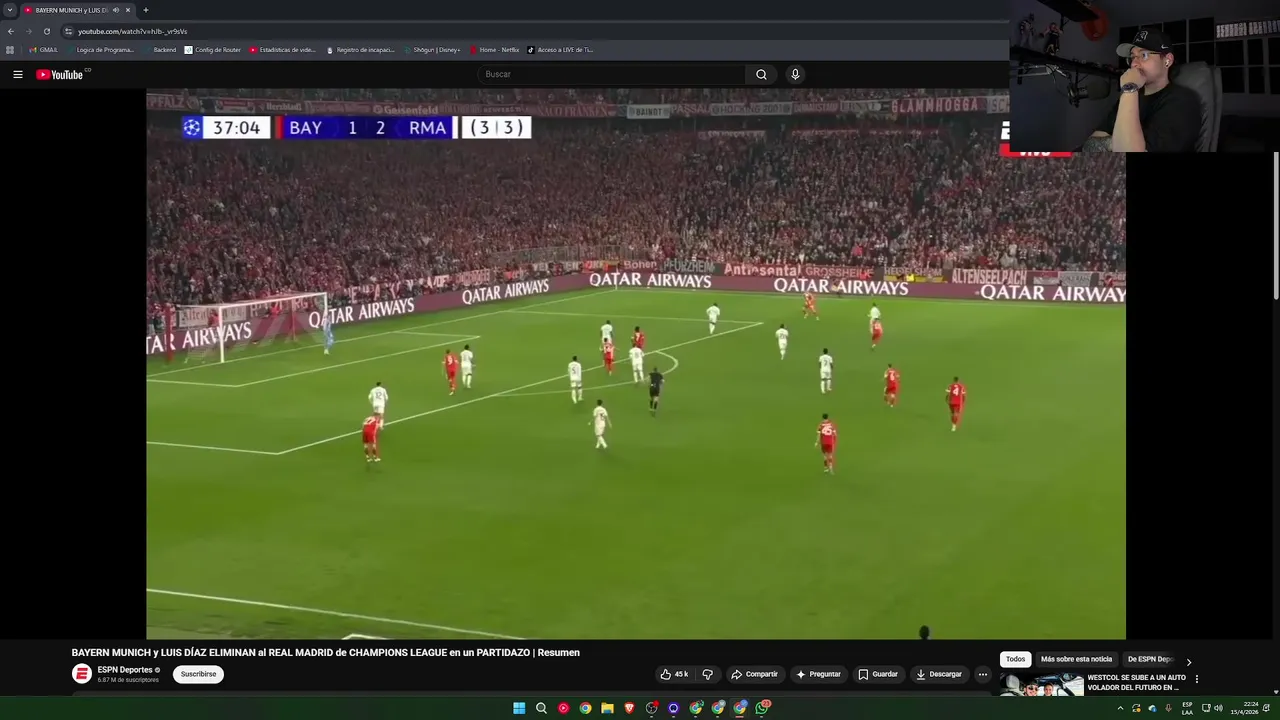The image size is (1280, 720).
Task: Save video with Guardar button
Action: pos(878,674)
